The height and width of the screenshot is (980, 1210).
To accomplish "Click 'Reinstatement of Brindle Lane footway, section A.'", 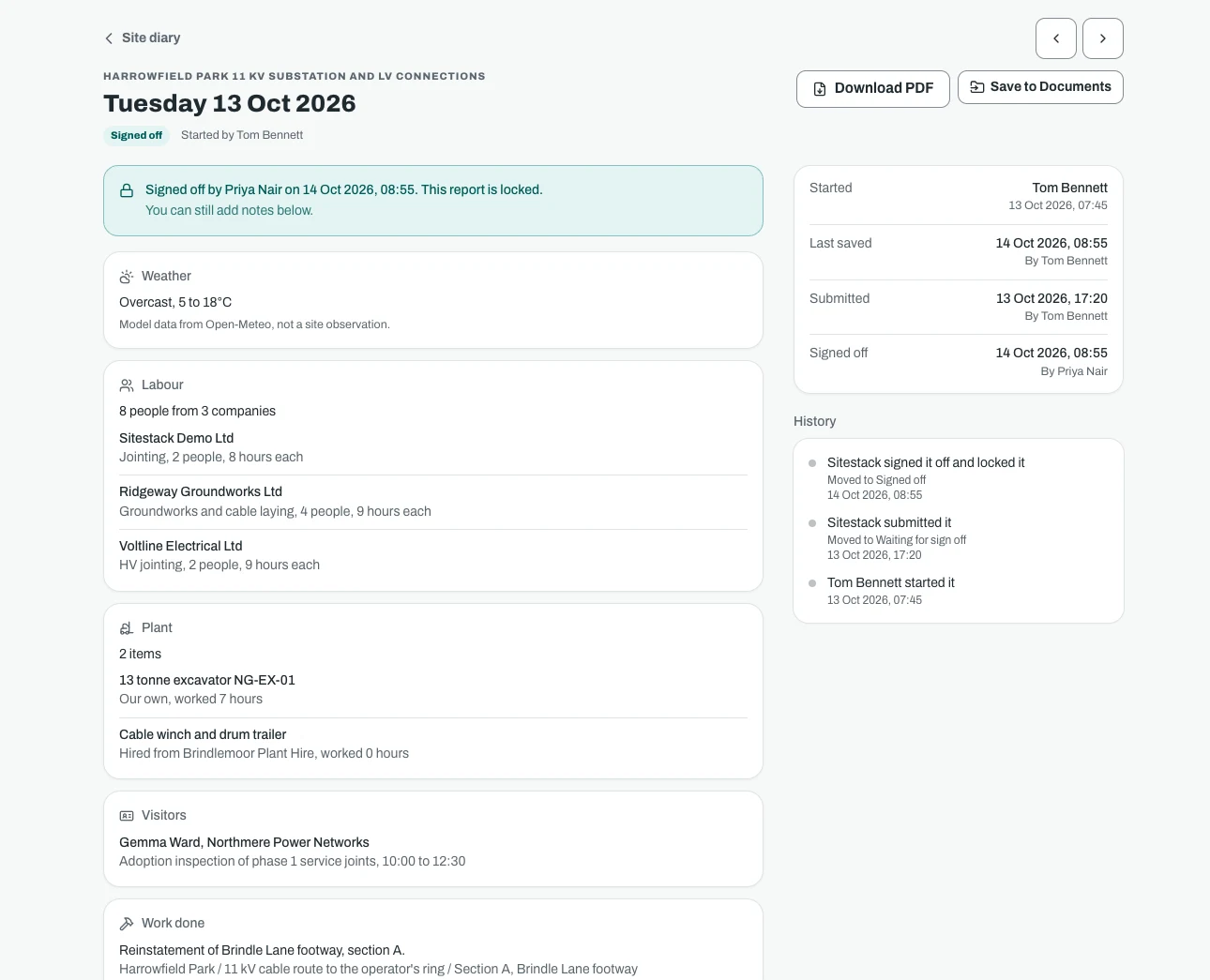I will (262, 950).
